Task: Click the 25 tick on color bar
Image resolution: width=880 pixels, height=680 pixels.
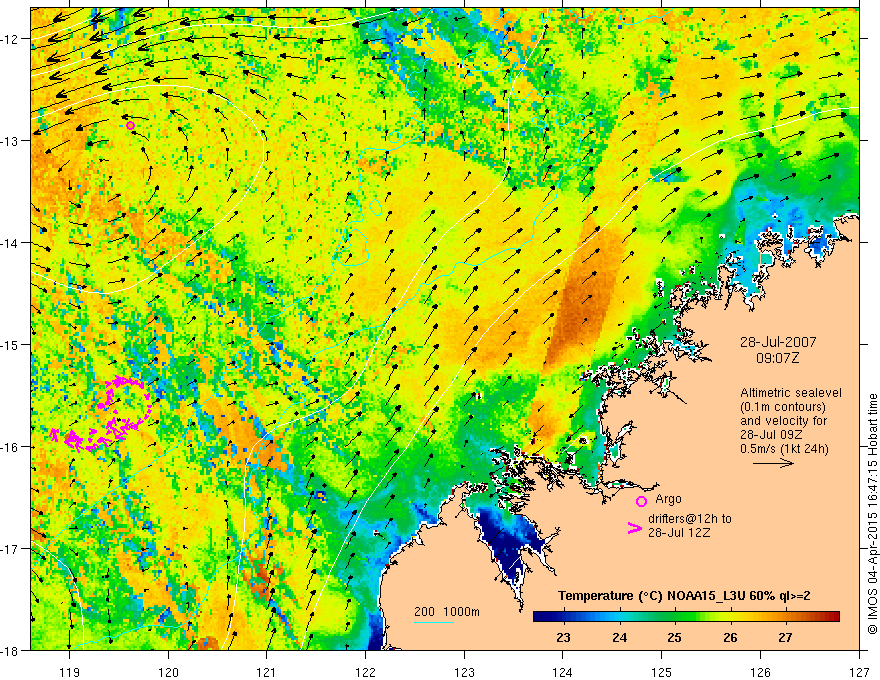Action: pyautogui.click(x=675, y=637)
